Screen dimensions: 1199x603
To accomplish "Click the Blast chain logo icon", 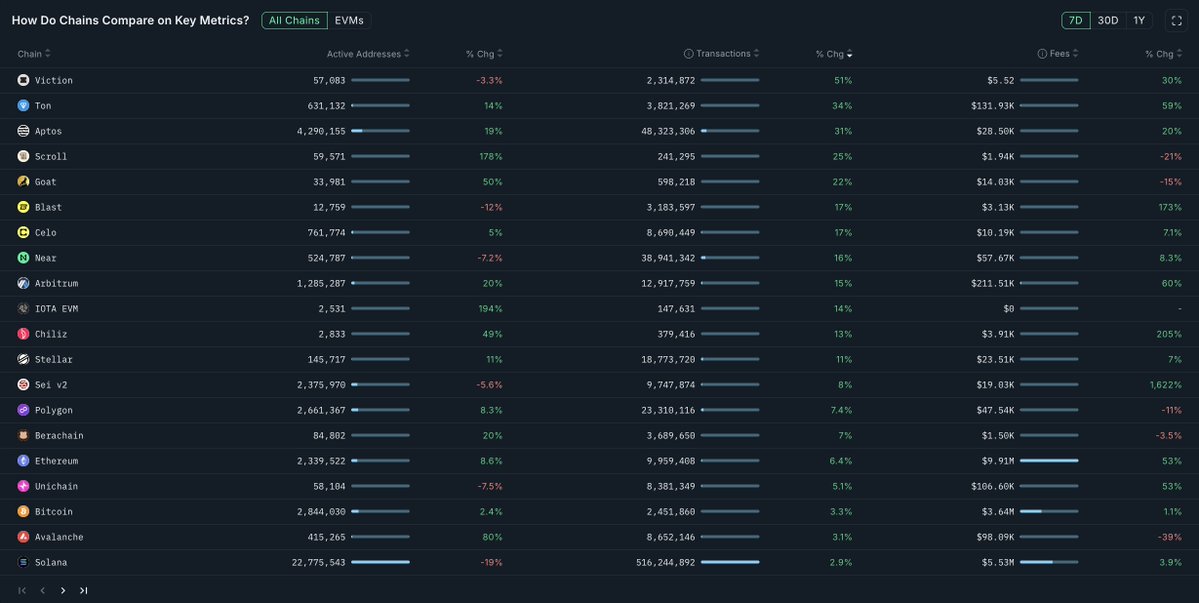I will 23,207.
